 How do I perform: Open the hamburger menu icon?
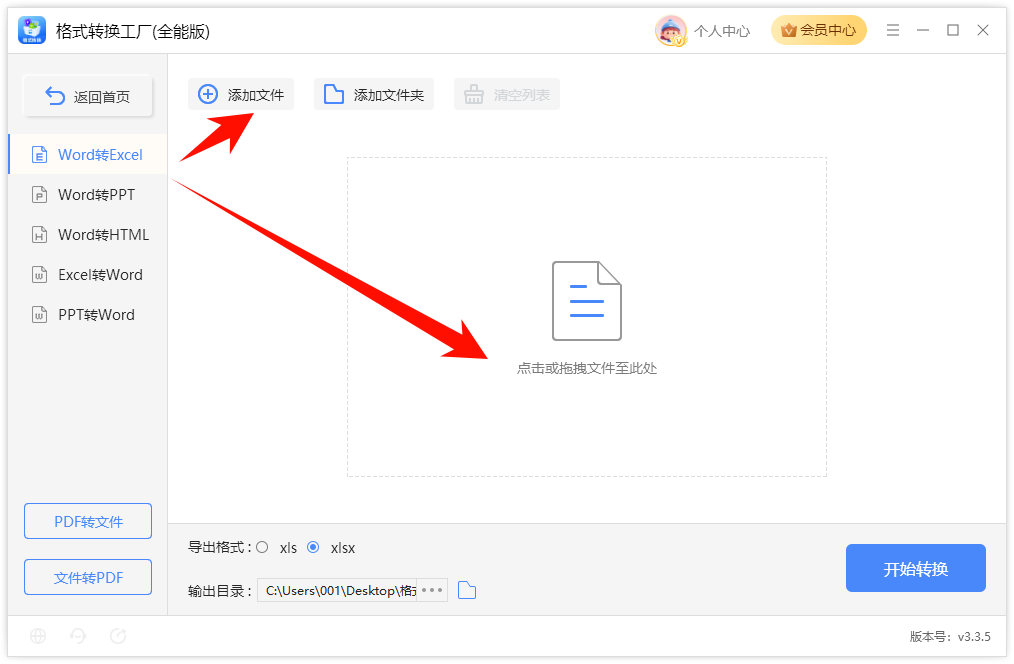pyautogui.click(x=893, y=30)
